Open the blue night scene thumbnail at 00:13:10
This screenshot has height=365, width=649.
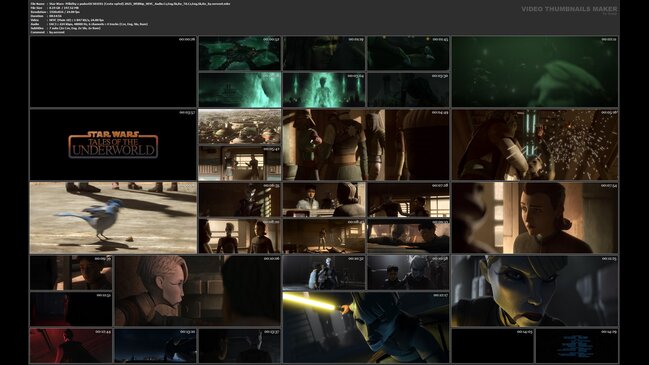click(155, 346)
